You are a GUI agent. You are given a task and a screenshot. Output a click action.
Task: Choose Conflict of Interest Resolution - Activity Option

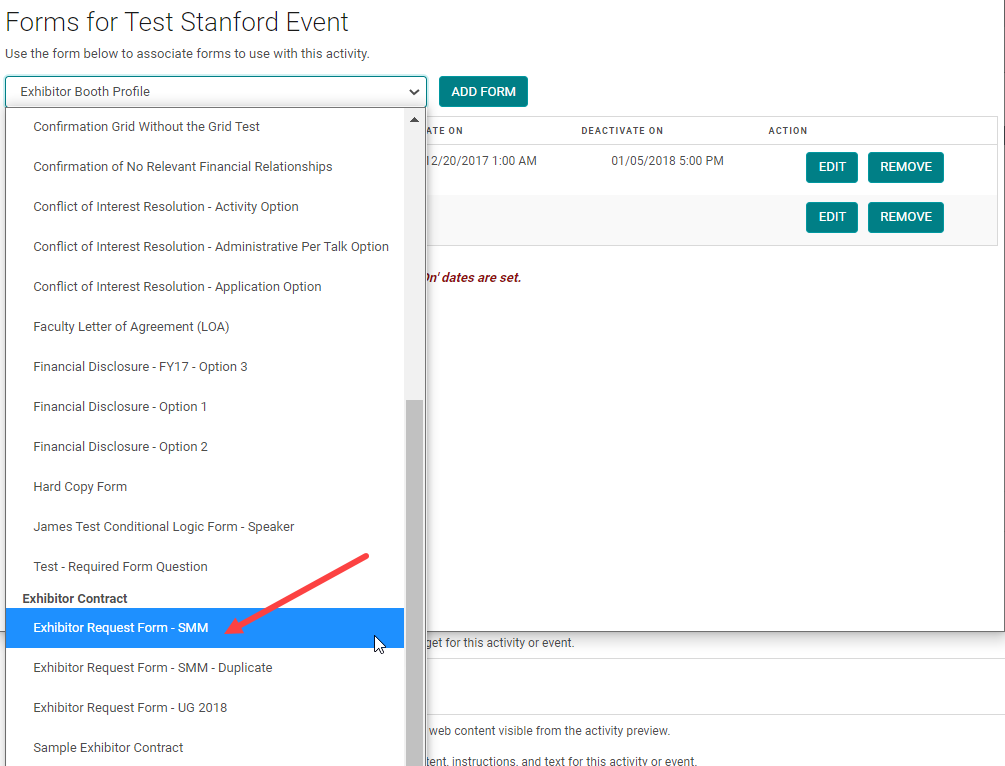click(165, 207)
